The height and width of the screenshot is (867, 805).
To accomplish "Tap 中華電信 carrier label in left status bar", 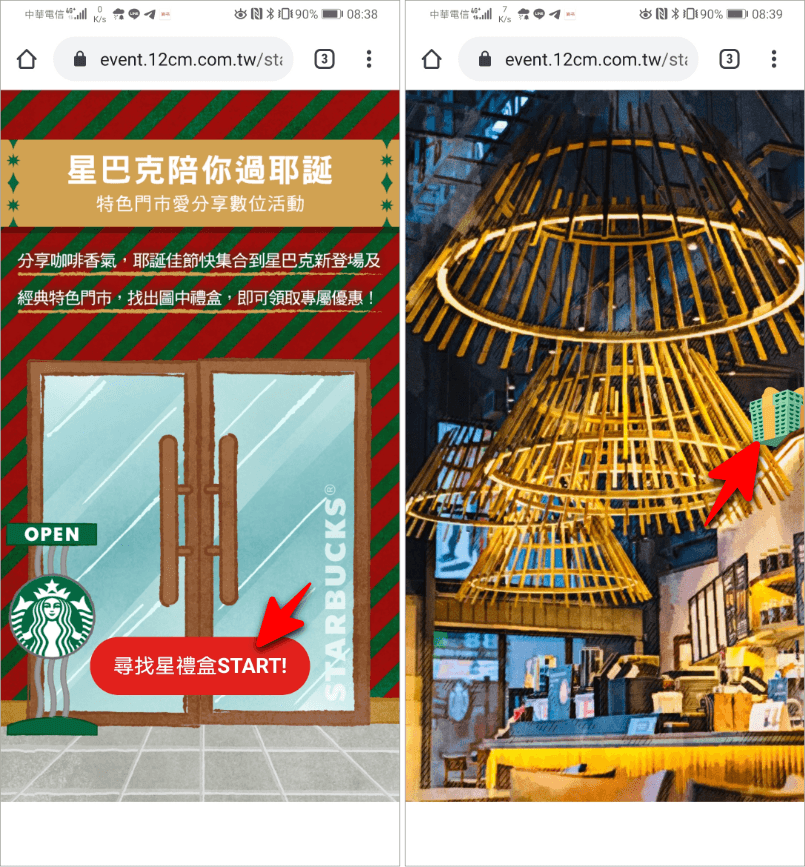I will tap(44, 14).
